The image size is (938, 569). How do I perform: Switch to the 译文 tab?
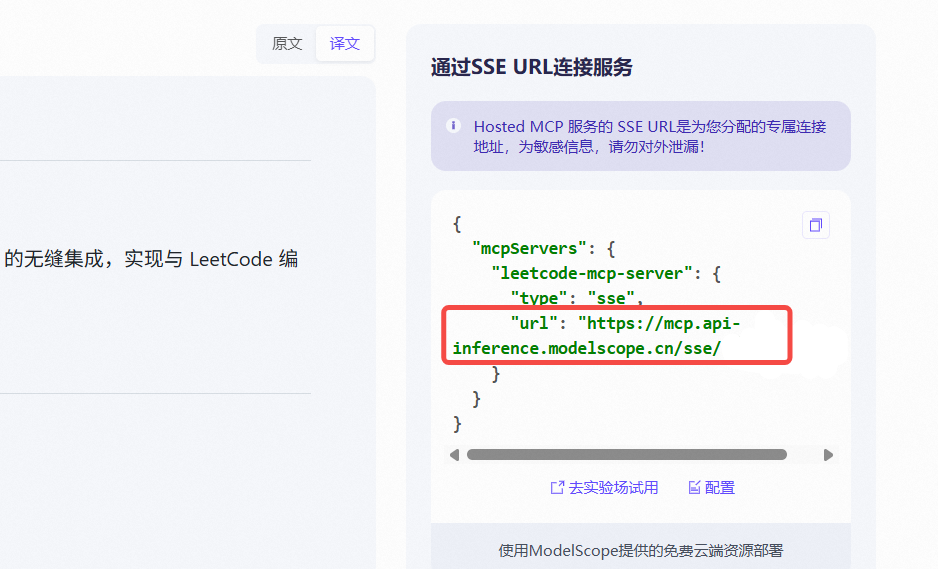345,44
